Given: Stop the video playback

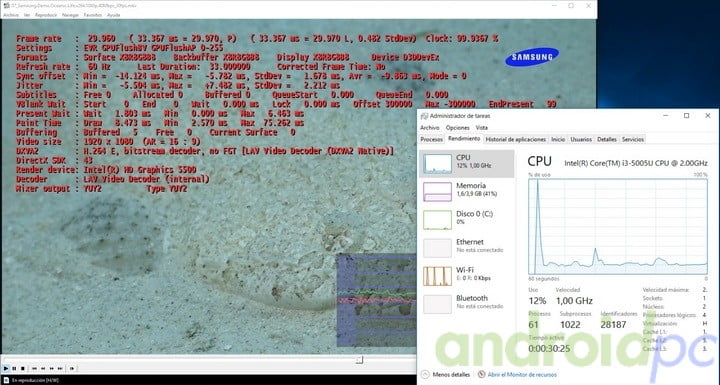Looking at the screenshot, I should (x=22, y=368).
